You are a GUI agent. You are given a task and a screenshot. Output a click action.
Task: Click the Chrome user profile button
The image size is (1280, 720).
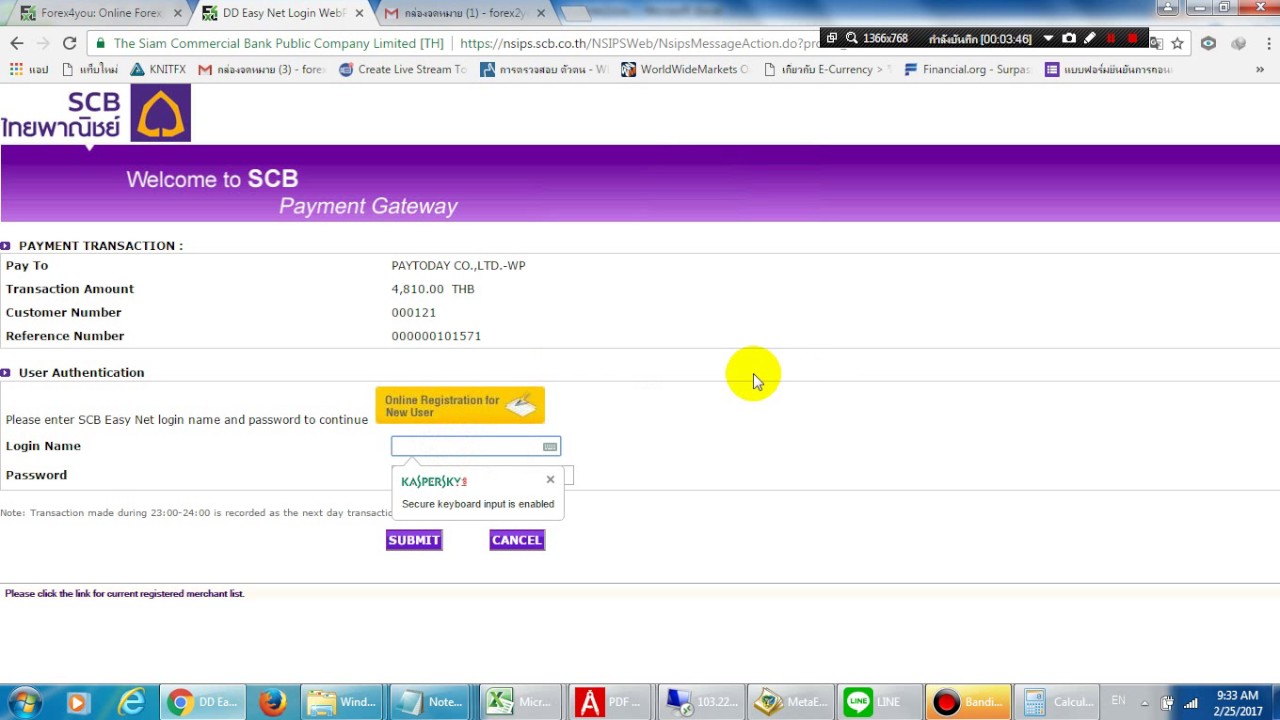pyautogui.click(x=1167, y=8)
